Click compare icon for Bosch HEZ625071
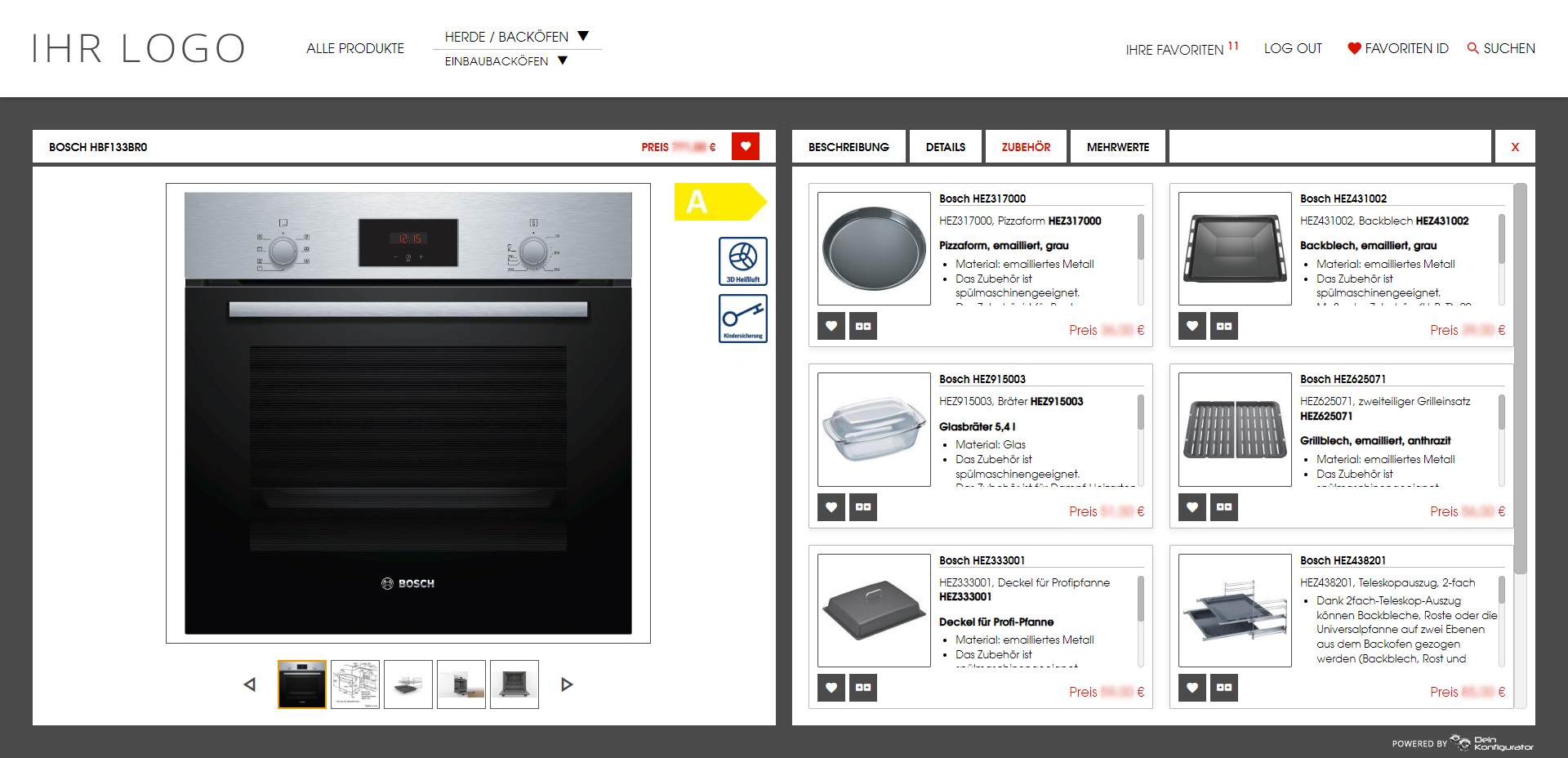Screen dimensions: 1568x758 pyautogui.click(x=1223, y=507)
